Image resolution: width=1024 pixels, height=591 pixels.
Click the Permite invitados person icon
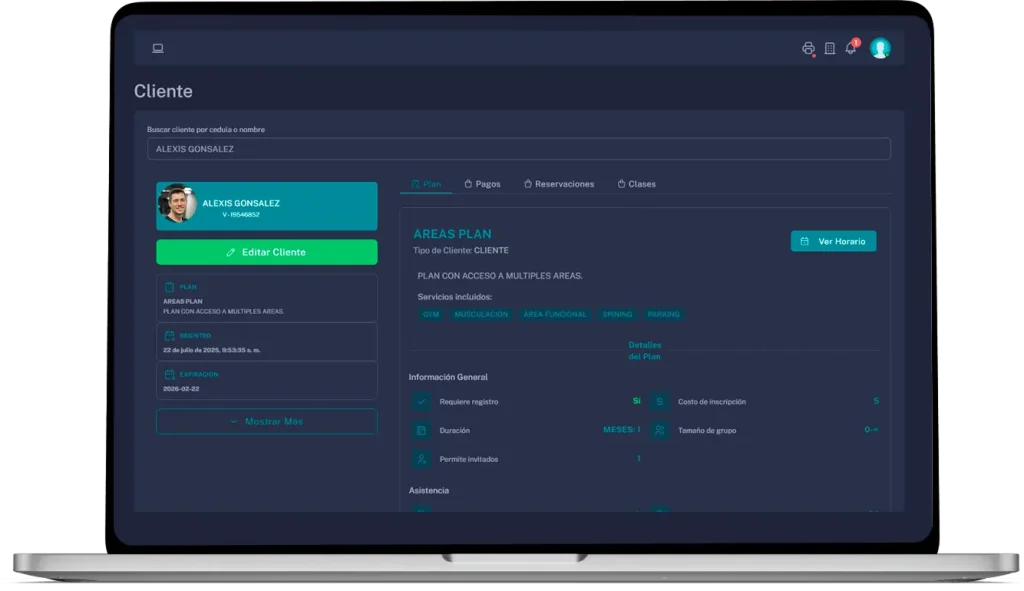point(422,459)
